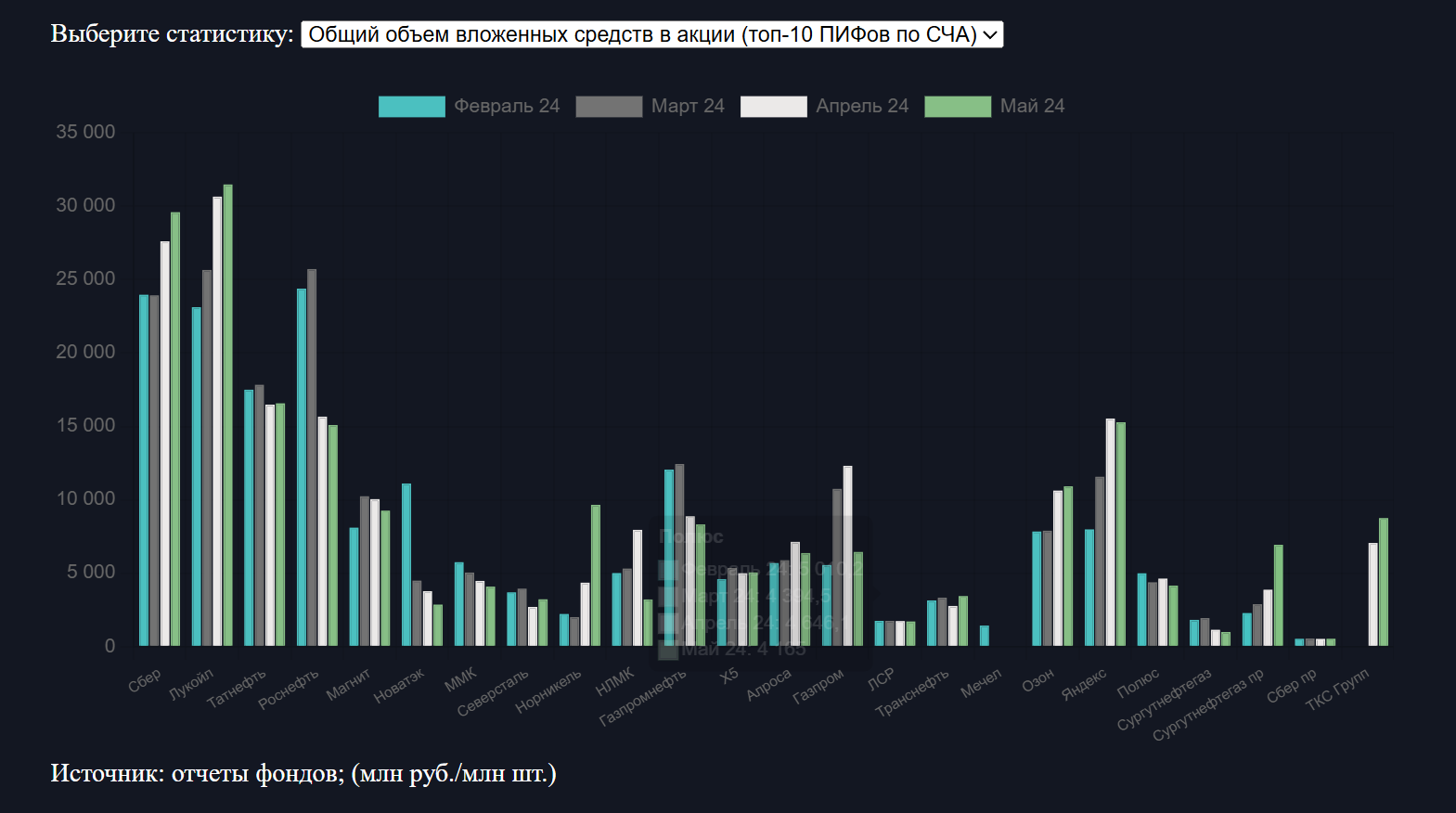Click the Сбер x-axis label

coord(145,680)
